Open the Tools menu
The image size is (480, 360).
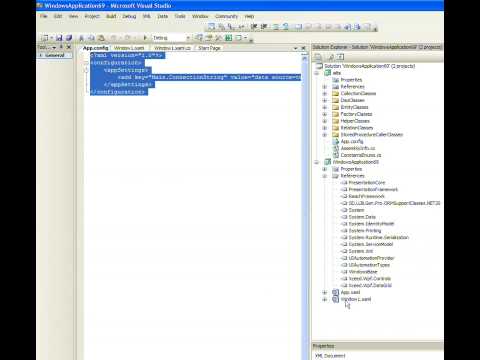tap(180, 16)
